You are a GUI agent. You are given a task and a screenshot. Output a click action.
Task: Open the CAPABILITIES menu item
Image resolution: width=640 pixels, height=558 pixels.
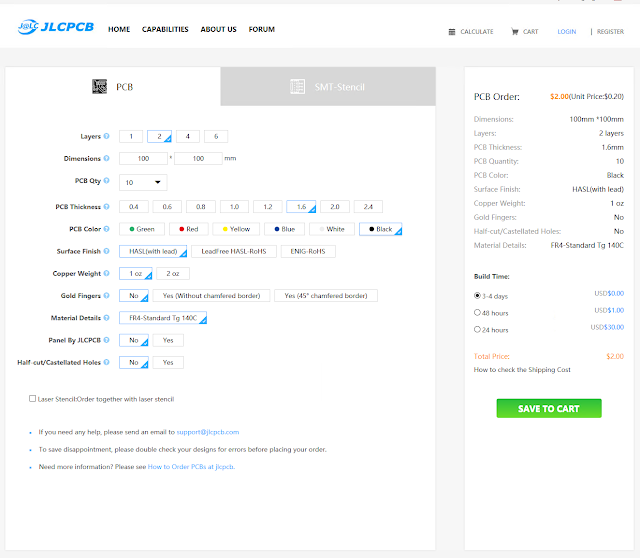(165, 29)
